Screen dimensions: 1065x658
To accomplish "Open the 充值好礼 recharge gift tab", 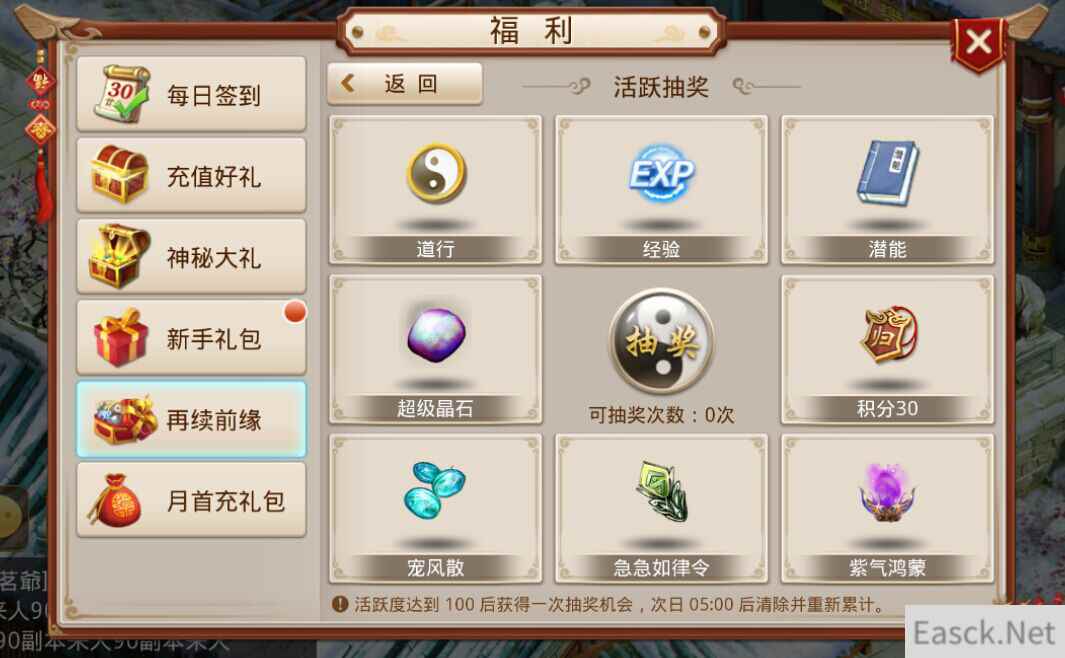I will click(x=192, y=175).
